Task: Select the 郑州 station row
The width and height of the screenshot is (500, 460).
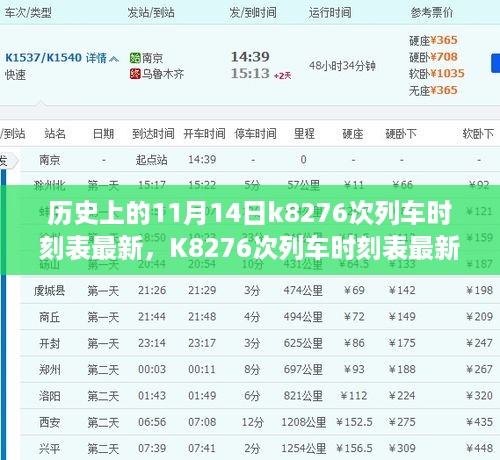Action: coord(260,369)
